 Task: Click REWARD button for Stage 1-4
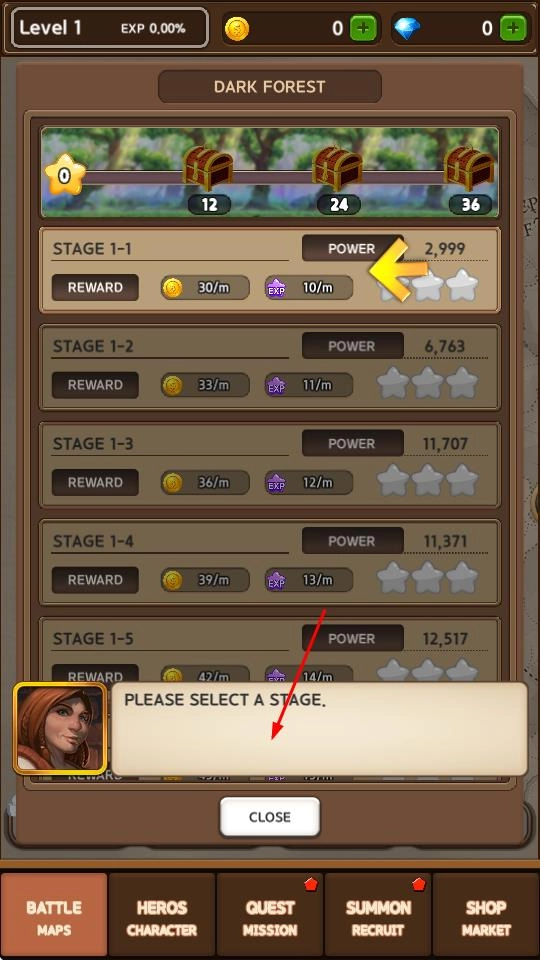(95, 580)
